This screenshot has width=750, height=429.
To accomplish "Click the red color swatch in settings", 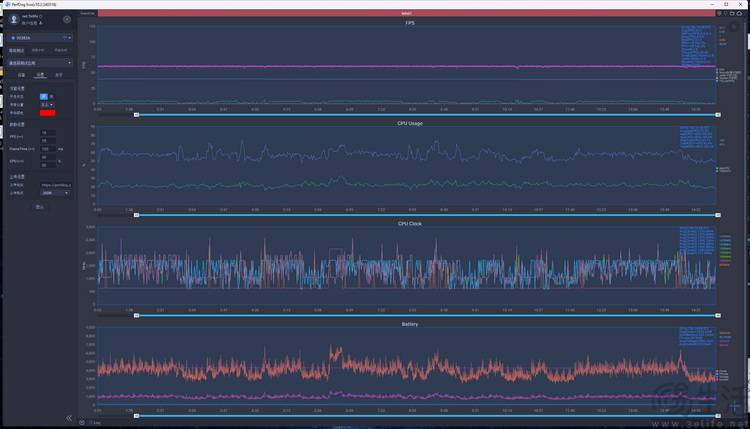I will [x=47, y=113].
